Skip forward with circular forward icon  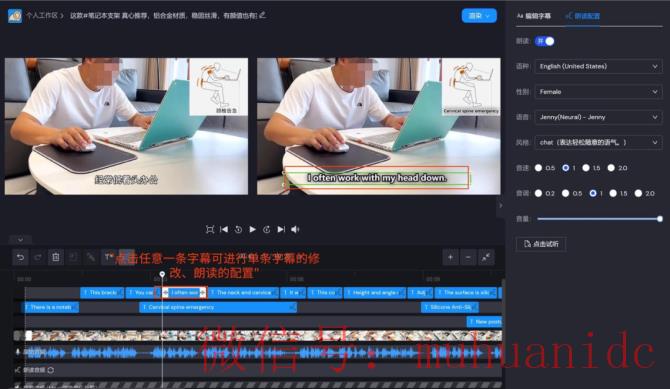(267, 230)
